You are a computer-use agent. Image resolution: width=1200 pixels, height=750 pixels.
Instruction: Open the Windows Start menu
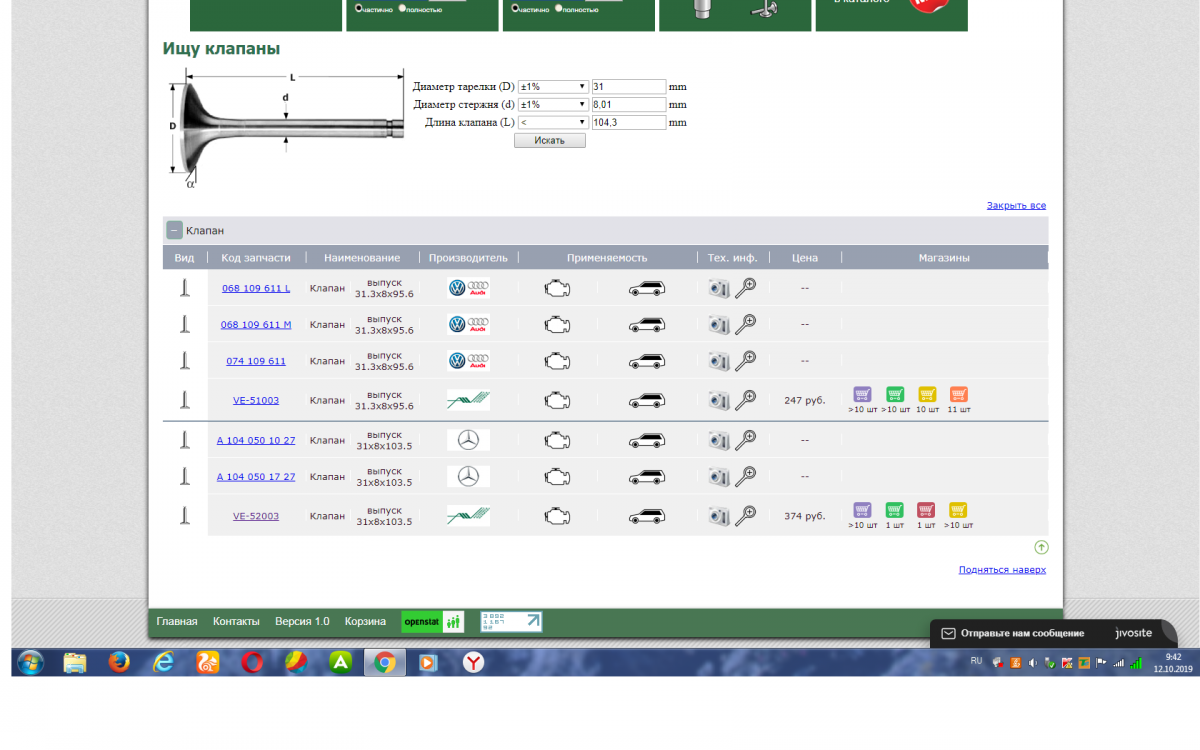[x=30, y=662]
